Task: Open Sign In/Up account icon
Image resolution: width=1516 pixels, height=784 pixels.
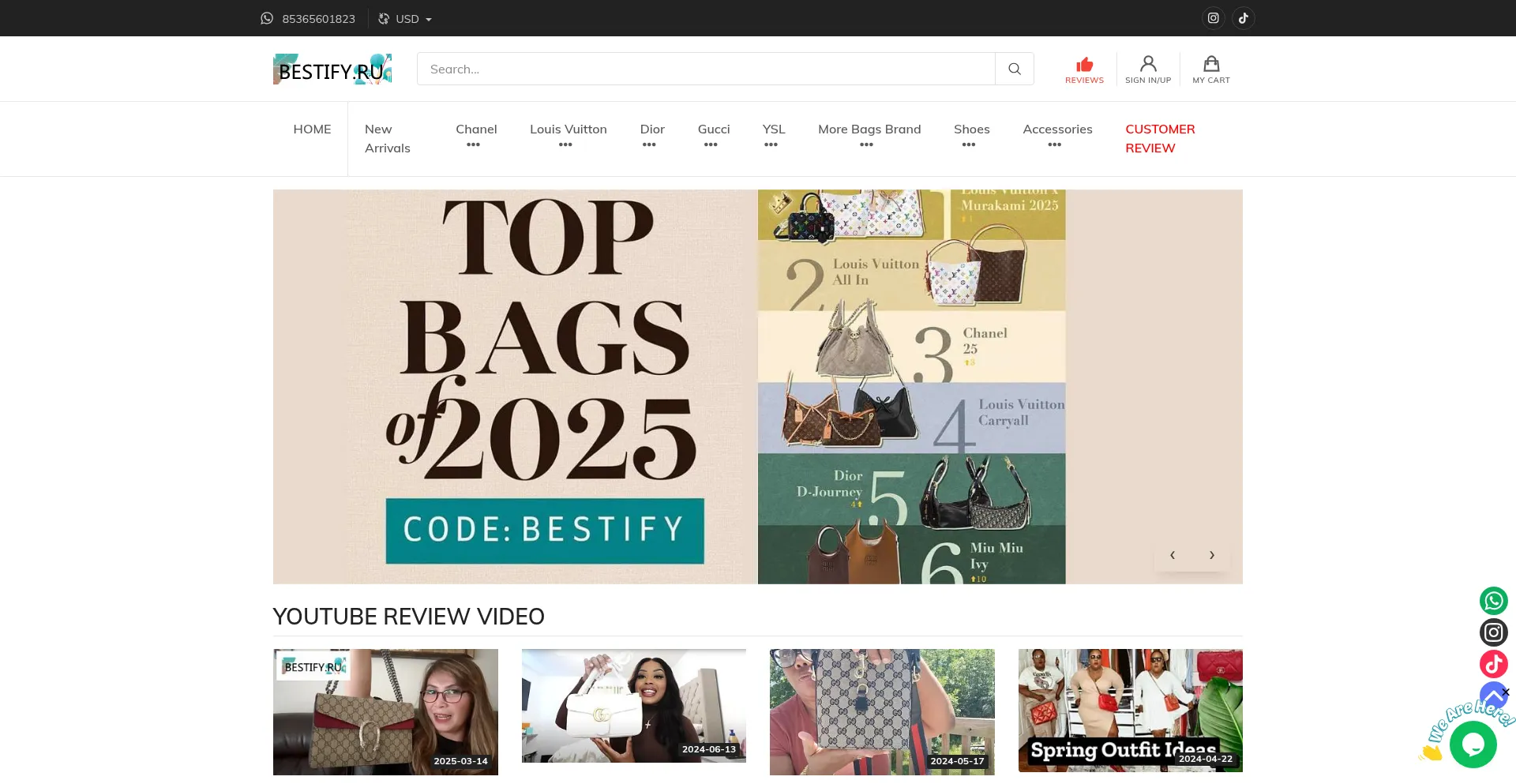Action: click(1148, 69)
